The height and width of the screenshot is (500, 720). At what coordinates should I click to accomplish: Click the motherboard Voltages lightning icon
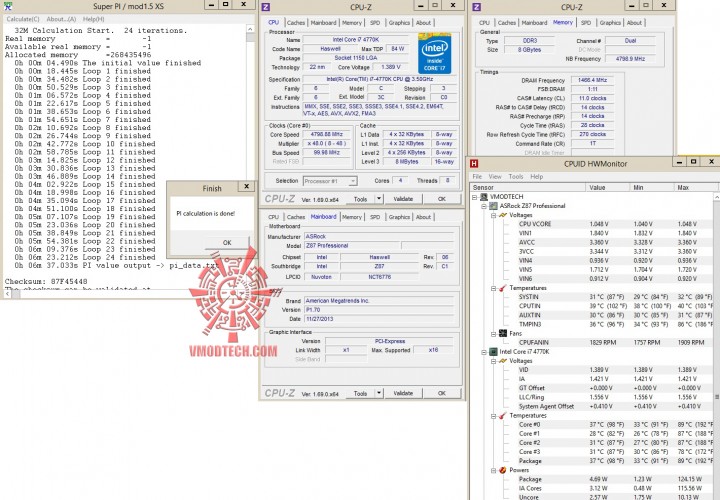coord(503,215)
